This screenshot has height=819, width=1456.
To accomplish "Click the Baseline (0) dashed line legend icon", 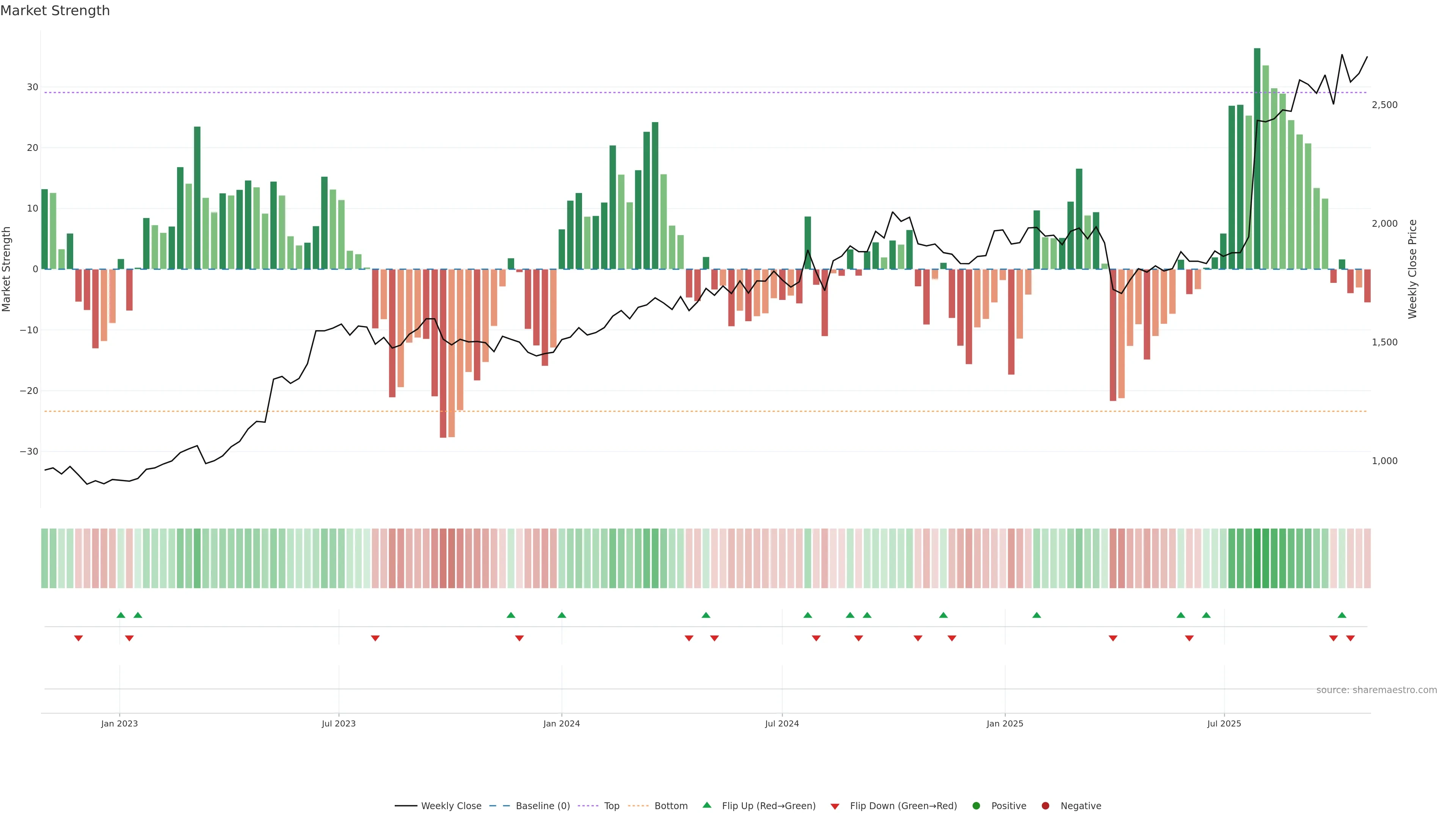I will (x=499, y=806).
